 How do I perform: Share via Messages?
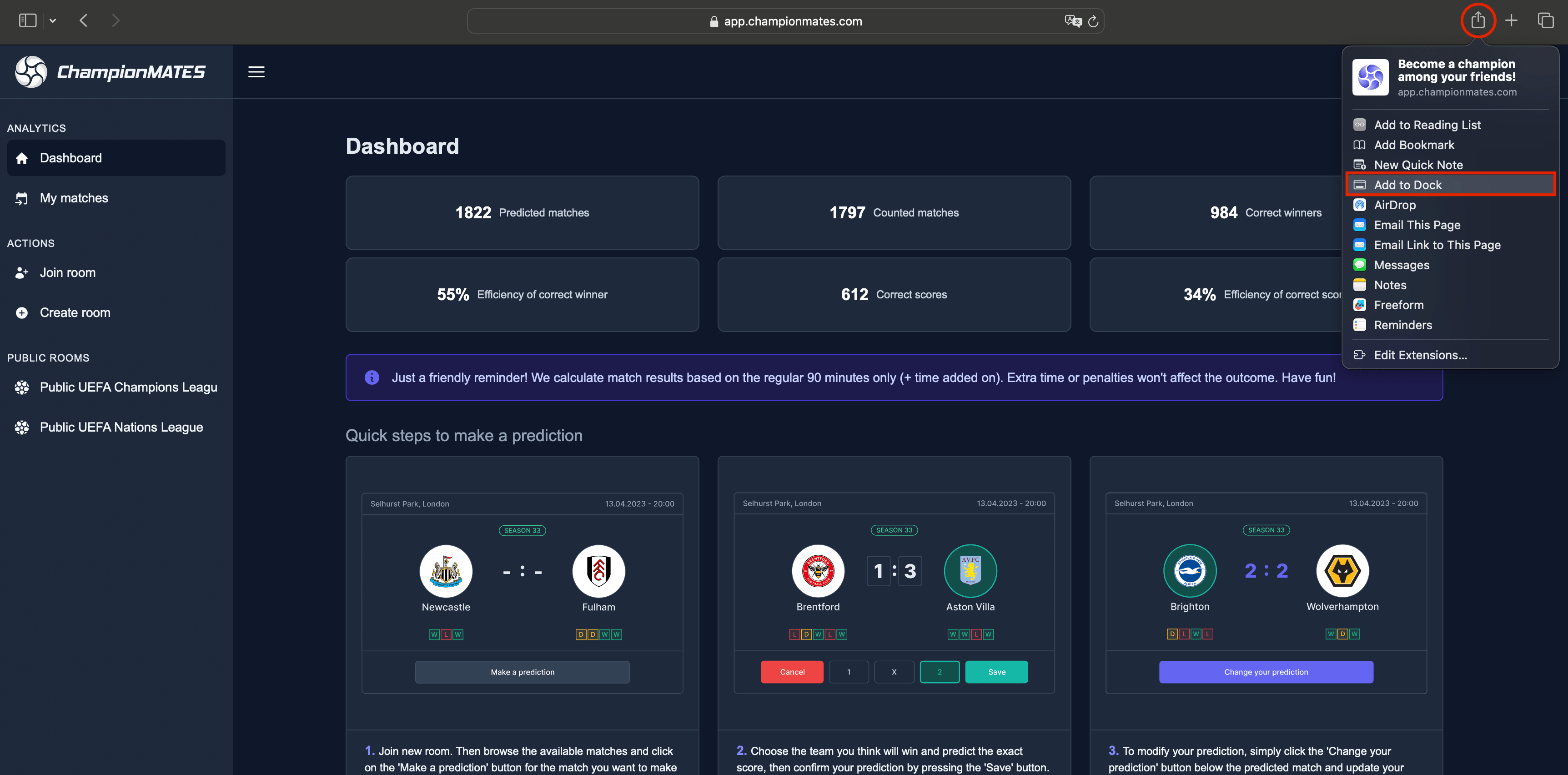tap(1451, 265)
